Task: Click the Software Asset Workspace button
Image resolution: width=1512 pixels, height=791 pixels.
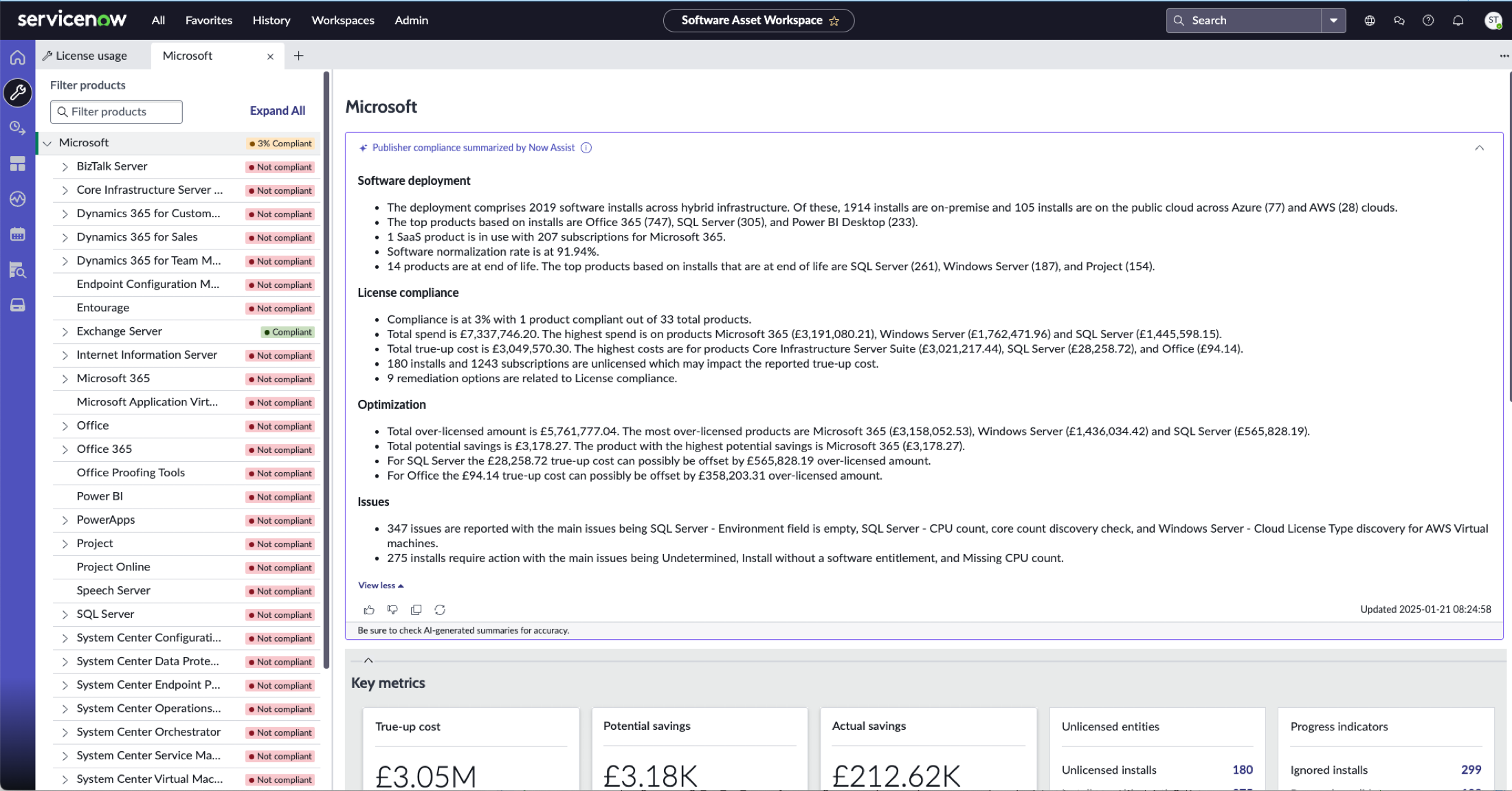Action: [759, 21]
